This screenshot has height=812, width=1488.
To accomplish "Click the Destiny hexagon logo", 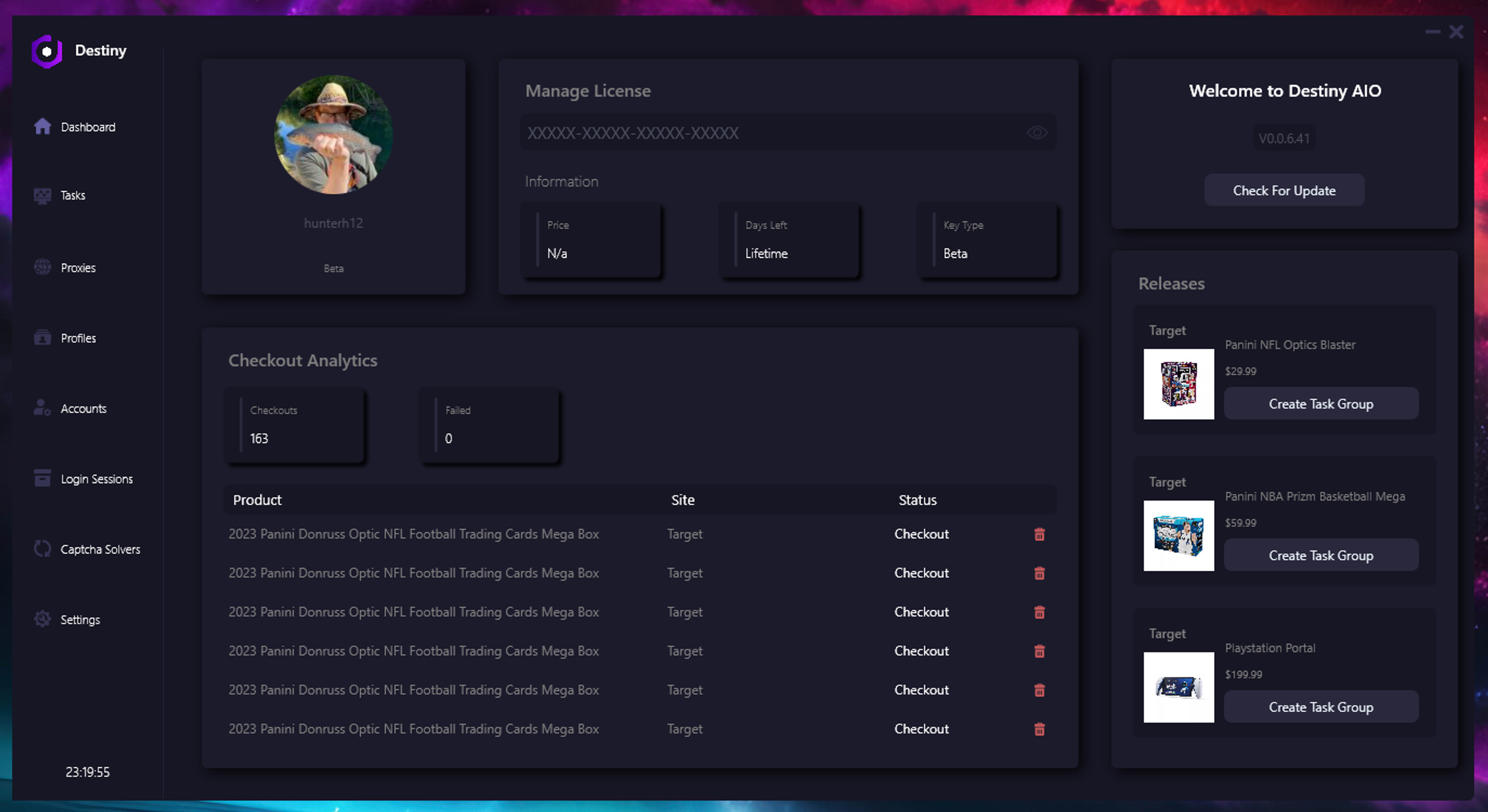I will click(46, 51).
